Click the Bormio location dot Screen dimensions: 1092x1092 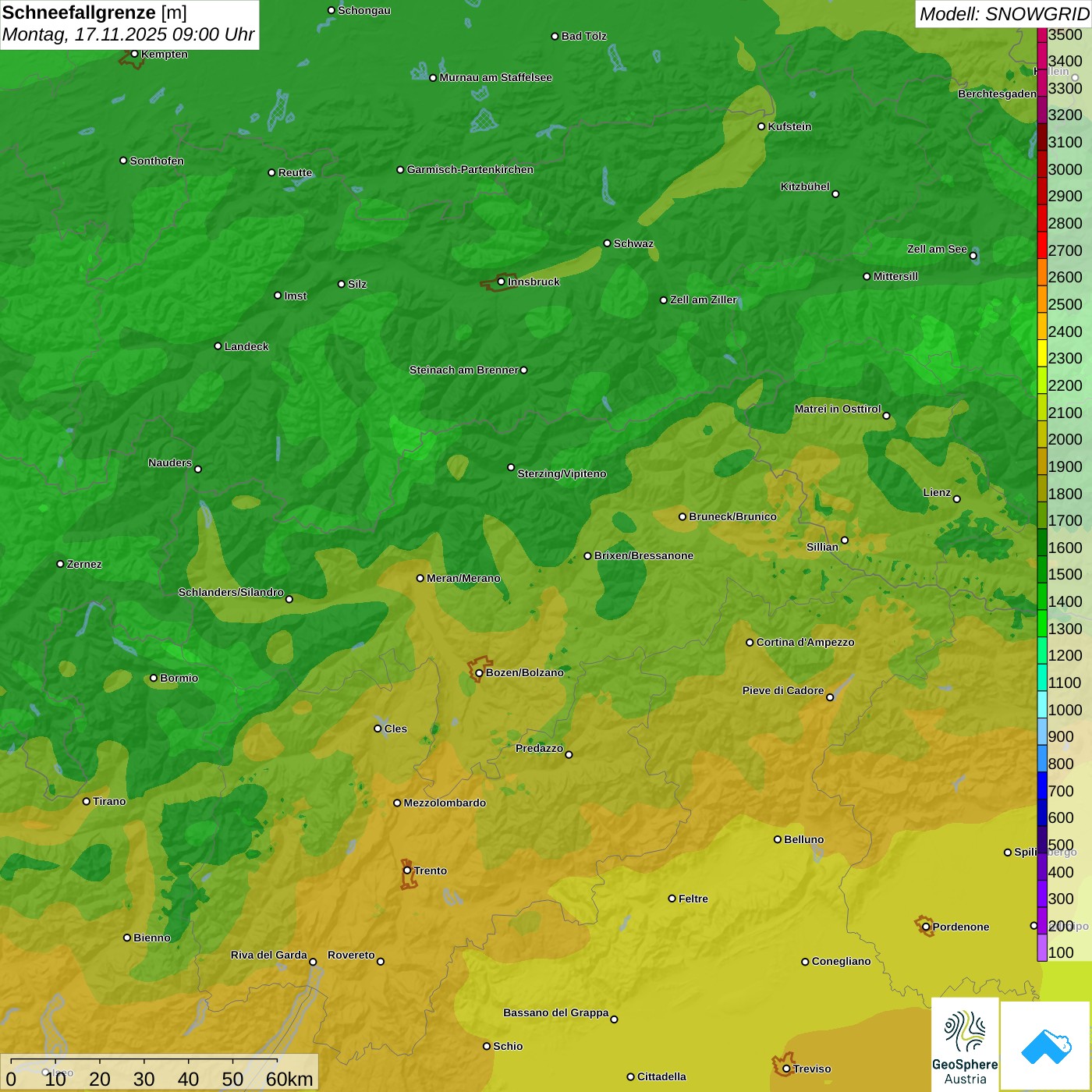[153, 678]
